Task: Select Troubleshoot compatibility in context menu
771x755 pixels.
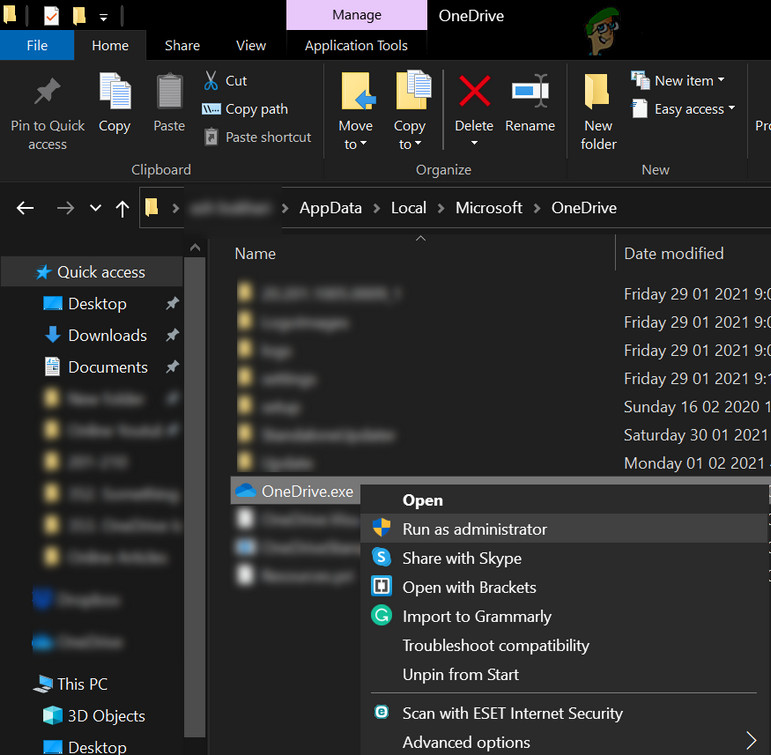Action: 495,646
